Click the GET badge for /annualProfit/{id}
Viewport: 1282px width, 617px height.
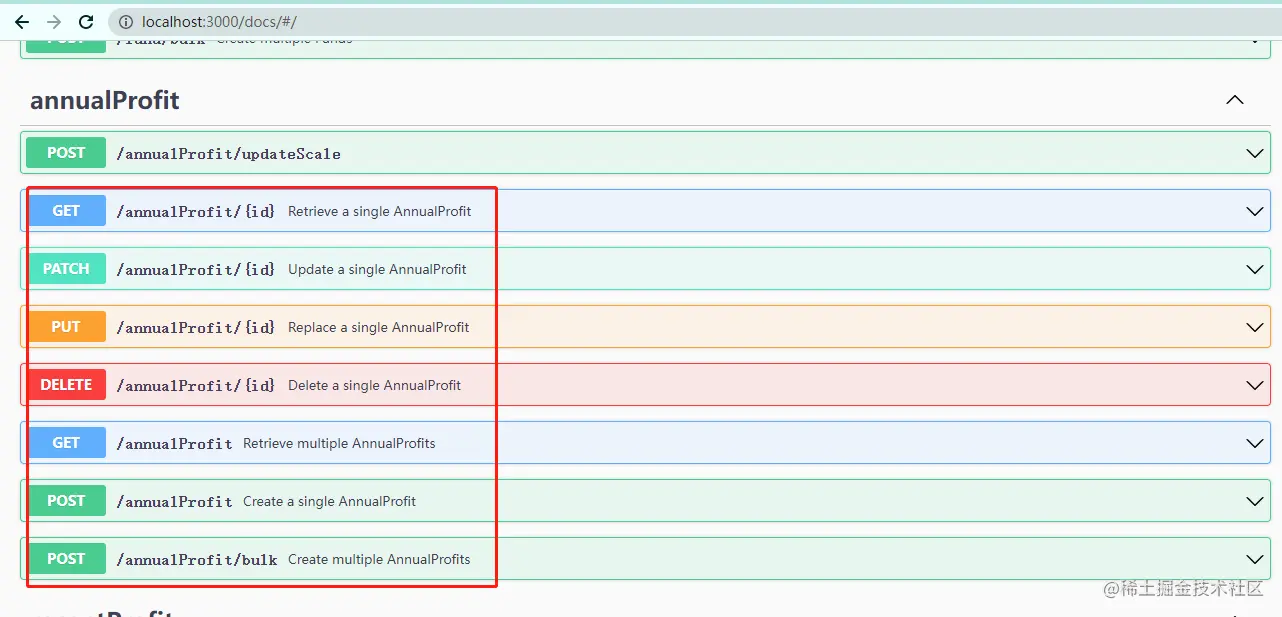66,211
